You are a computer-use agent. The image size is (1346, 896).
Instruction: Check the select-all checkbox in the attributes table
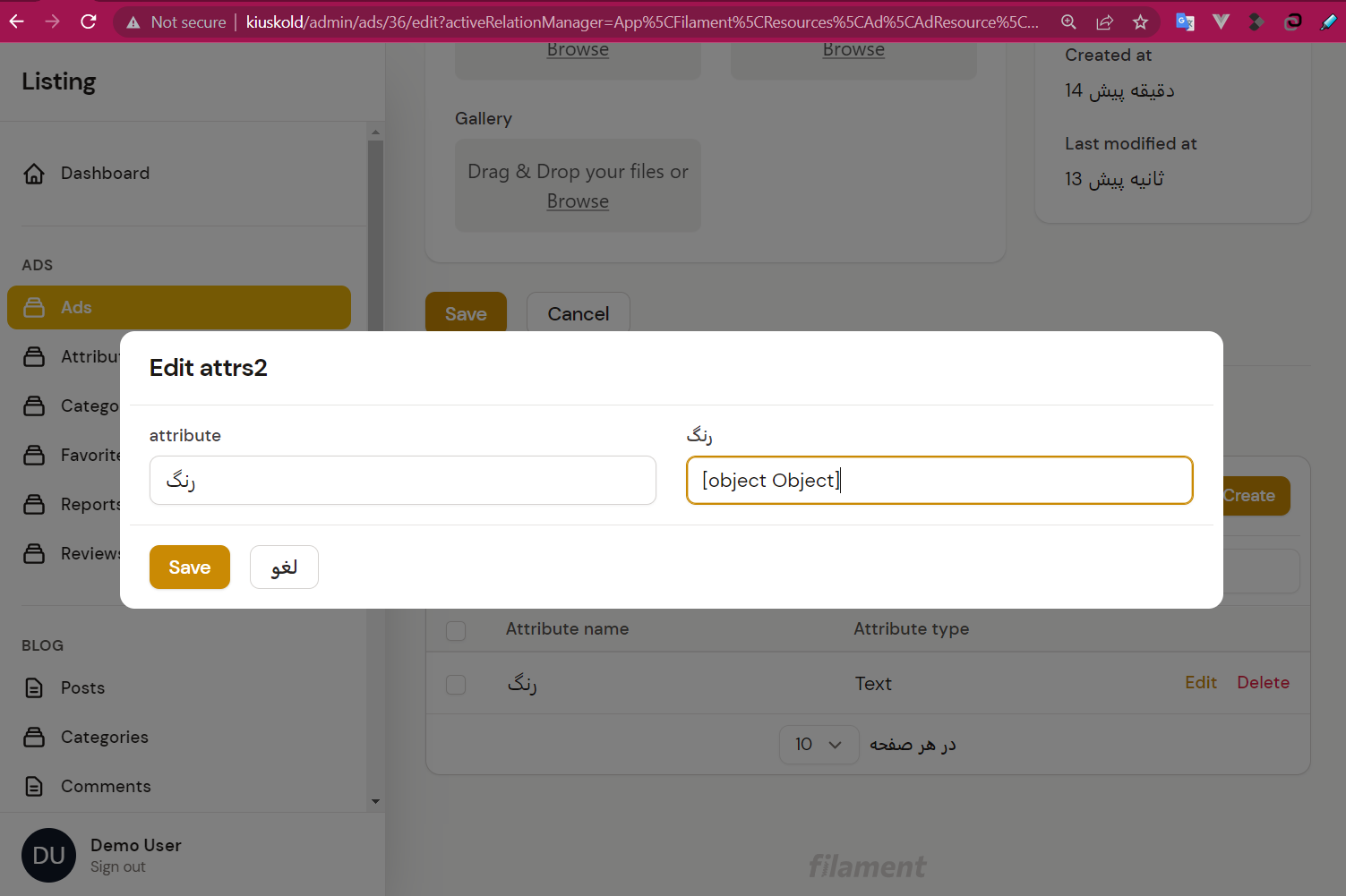[455, 630]
